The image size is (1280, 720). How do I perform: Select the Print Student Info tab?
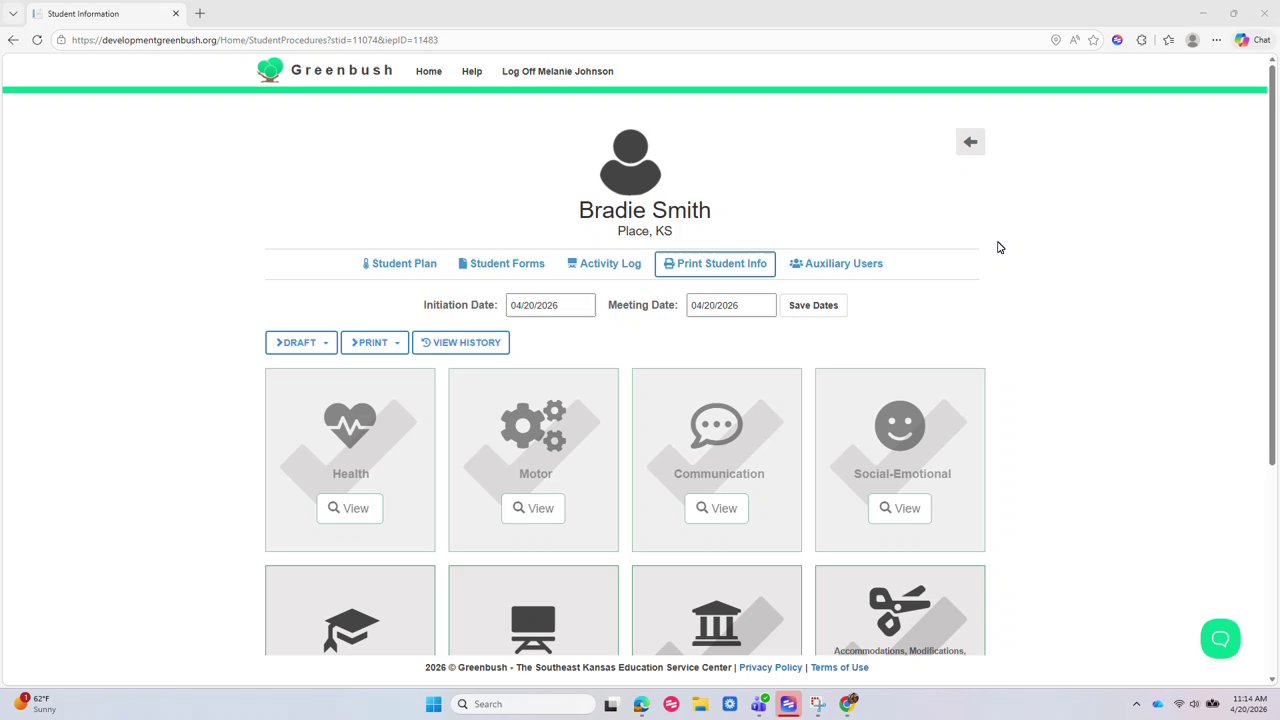[715, 264]
